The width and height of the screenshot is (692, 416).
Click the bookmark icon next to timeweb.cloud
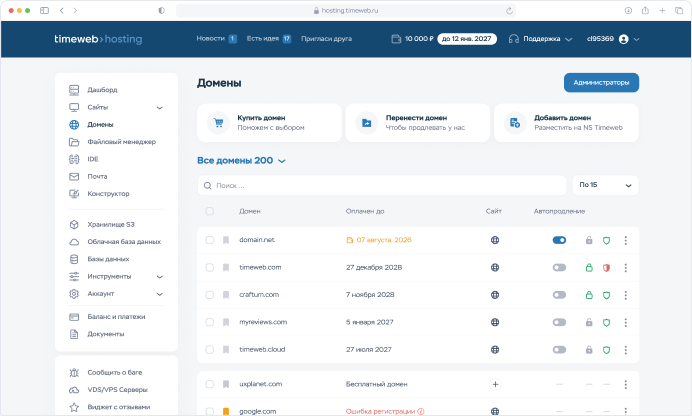click(226, 350)
